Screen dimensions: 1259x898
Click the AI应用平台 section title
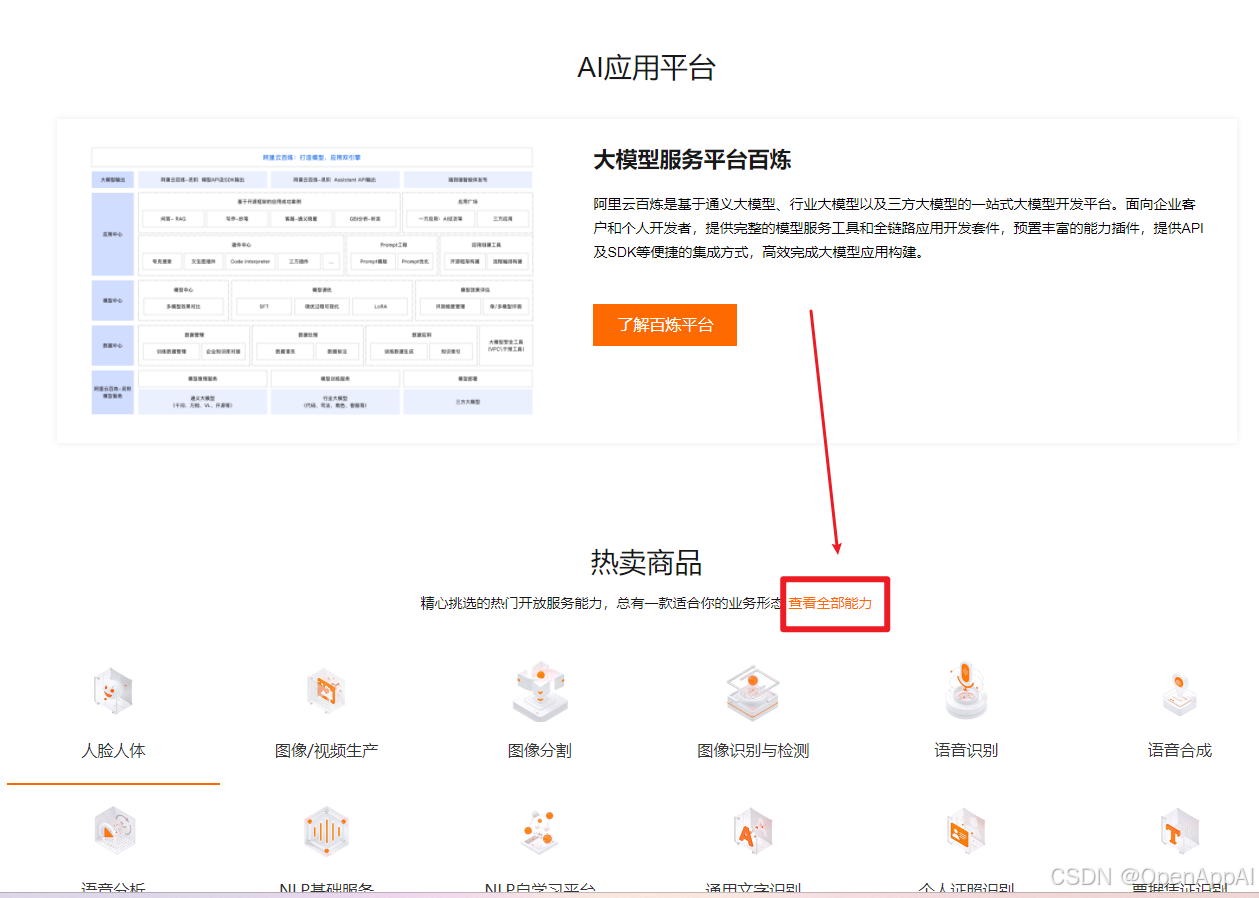tap(646, 68)
